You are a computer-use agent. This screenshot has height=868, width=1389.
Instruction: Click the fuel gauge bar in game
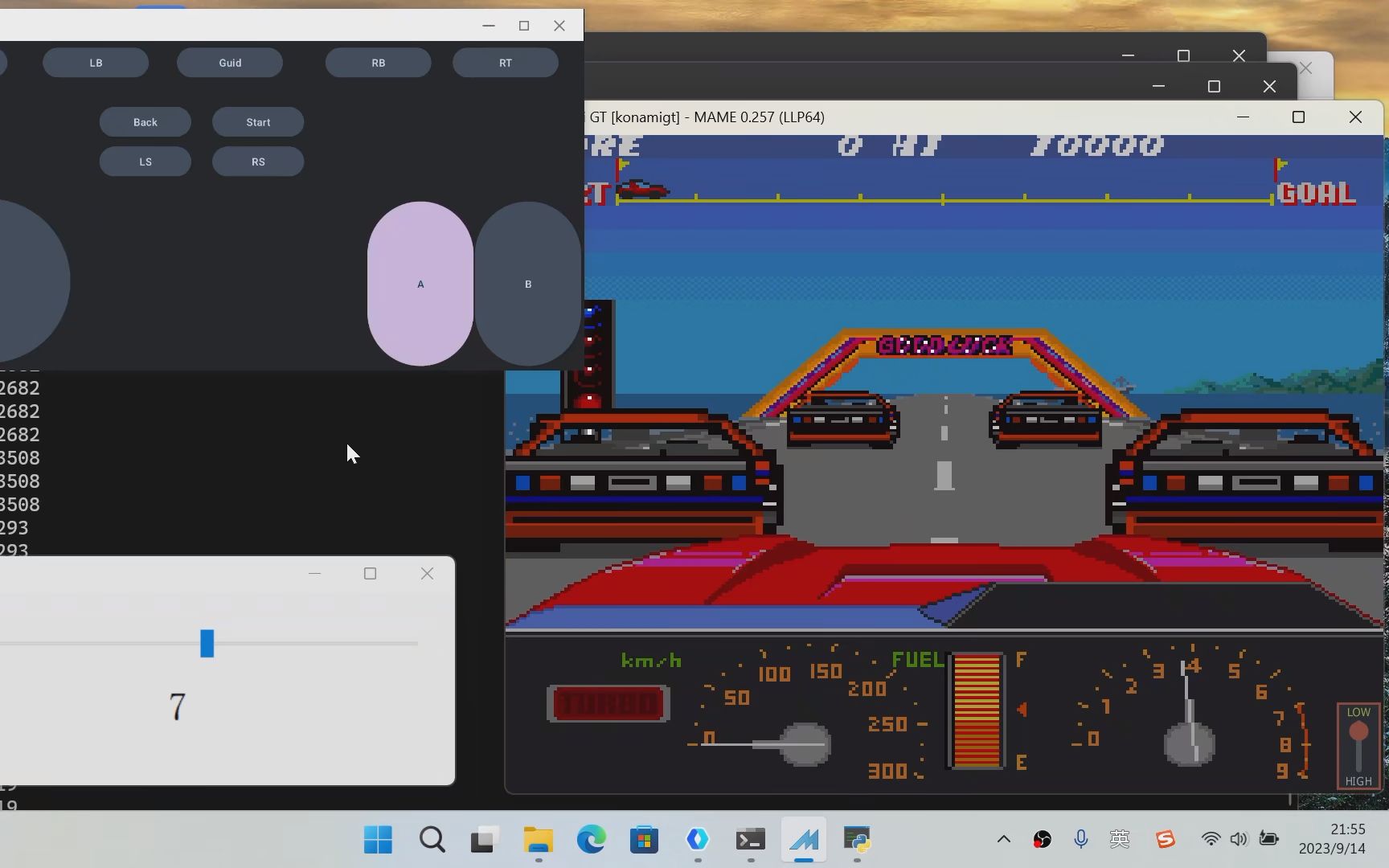click(977, 710)
